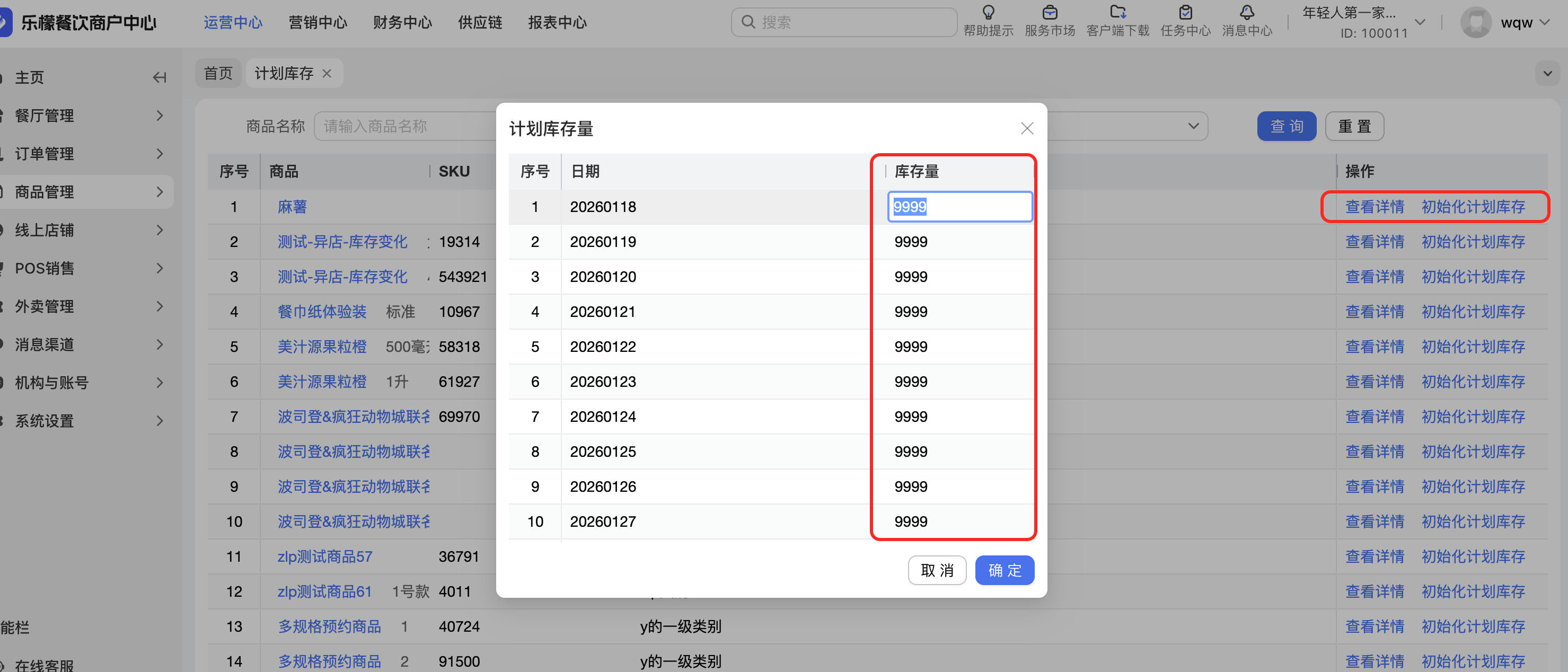Switch to the 营销中心 top menu
Viewport: 1568px width, 672px height.
coord(317,22)
